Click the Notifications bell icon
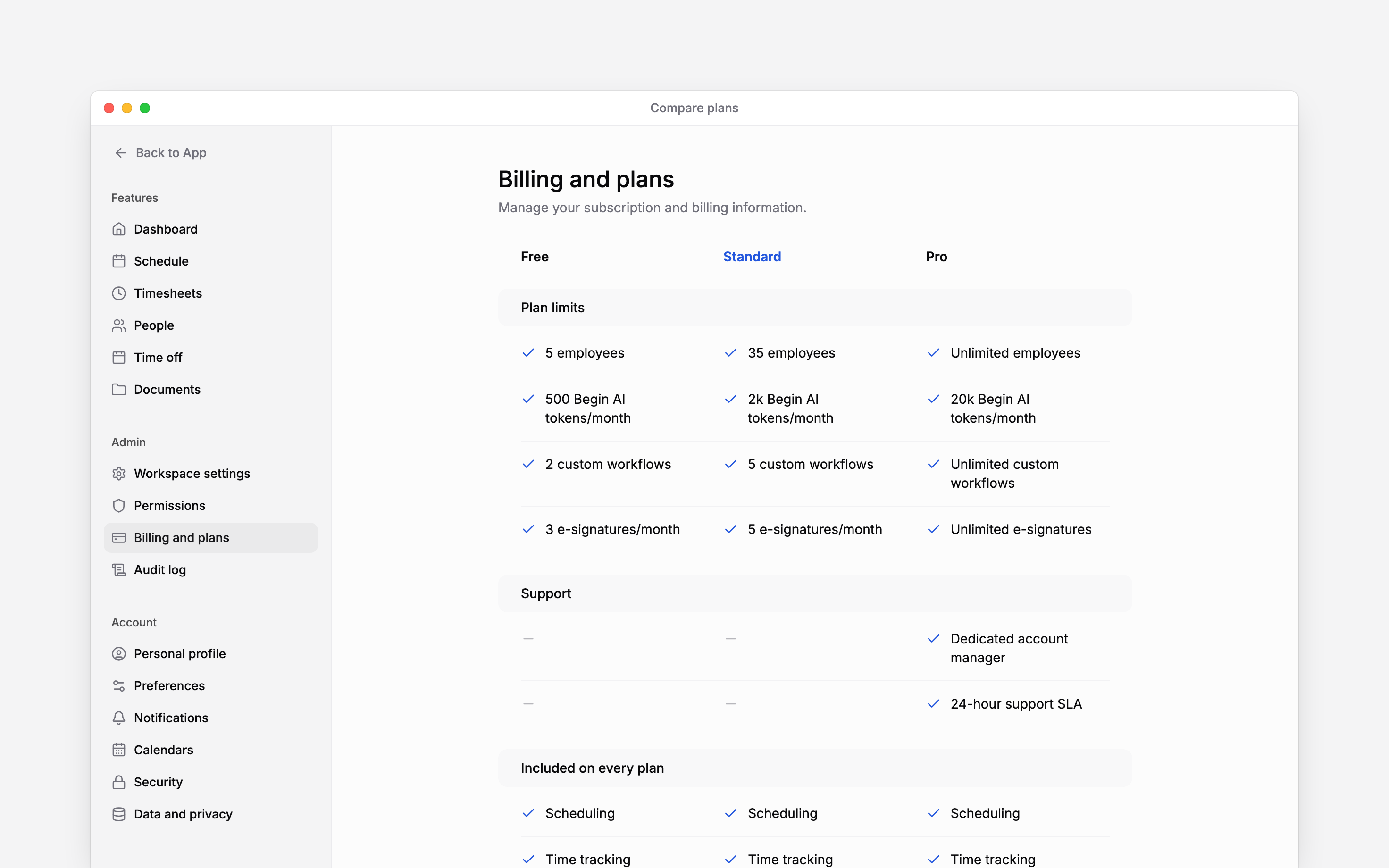 click(x=119, y=718)
